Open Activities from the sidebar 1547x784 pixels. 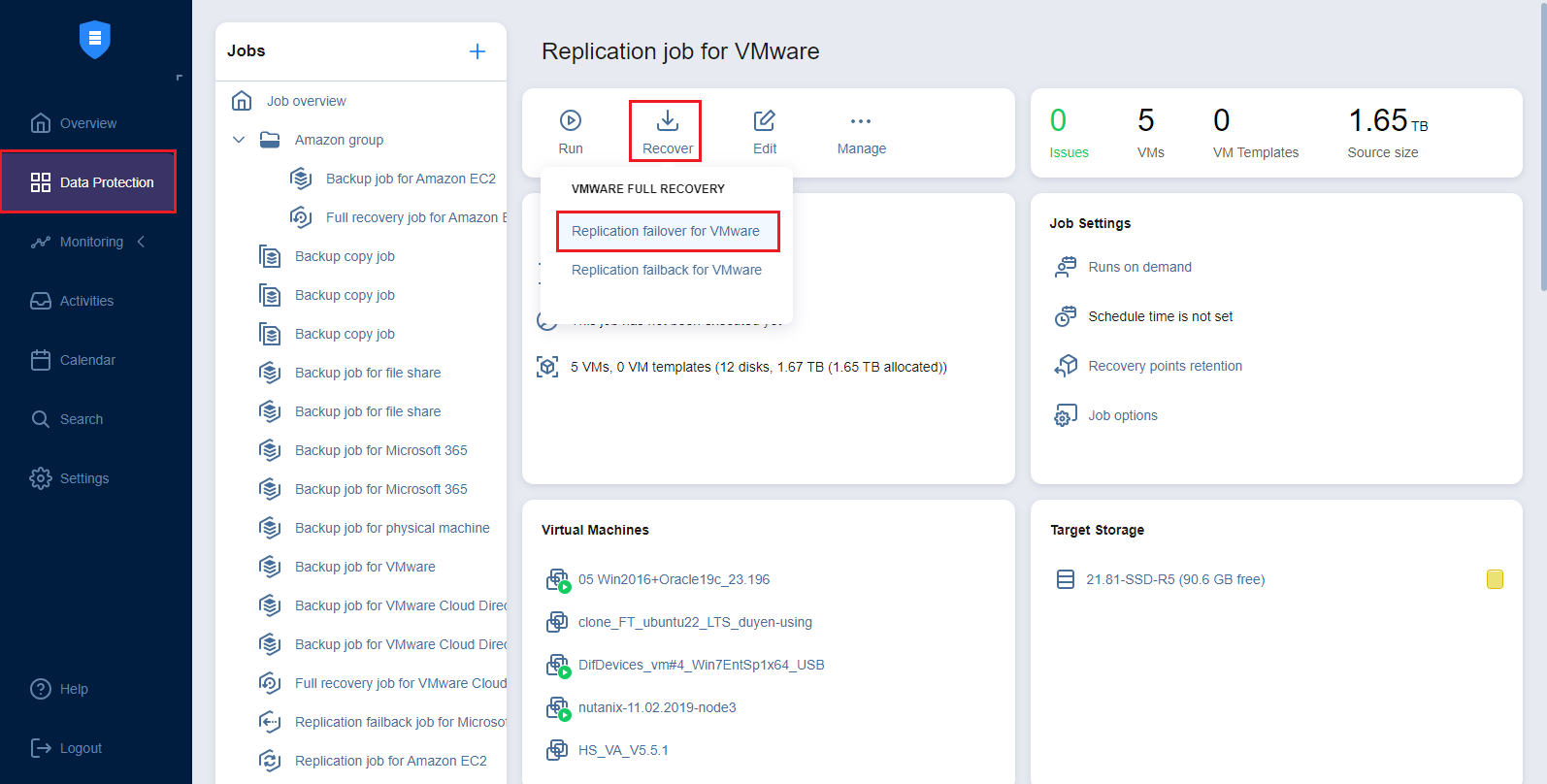(86, 301)
